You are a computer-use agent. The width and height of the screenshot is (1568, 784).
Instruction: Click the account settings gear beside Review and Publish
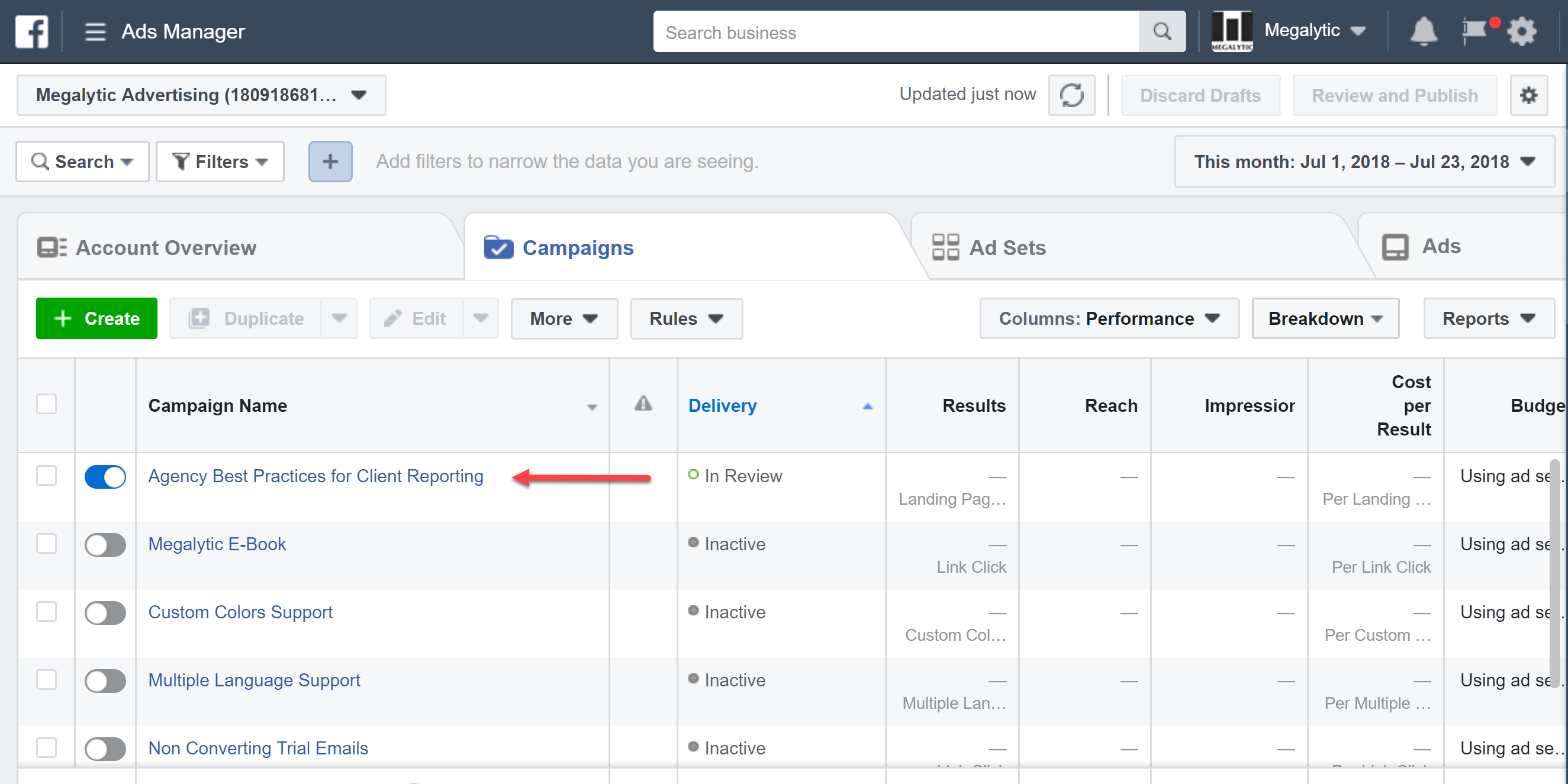pos(1528,96)
